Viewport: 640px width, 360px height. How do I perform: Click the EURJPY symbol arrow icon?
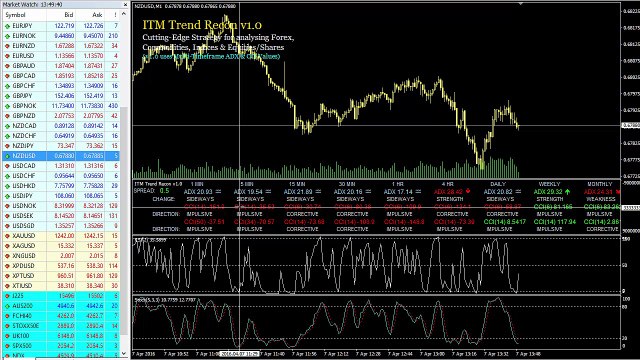pyautogui.click(x=7, y=26)
